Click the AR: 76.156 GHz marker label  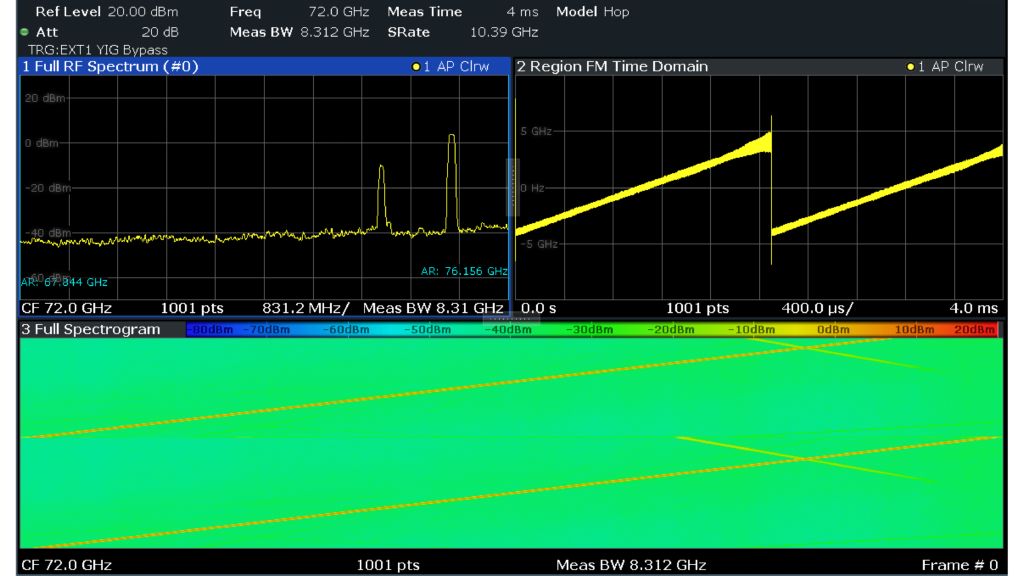[466, 270]
